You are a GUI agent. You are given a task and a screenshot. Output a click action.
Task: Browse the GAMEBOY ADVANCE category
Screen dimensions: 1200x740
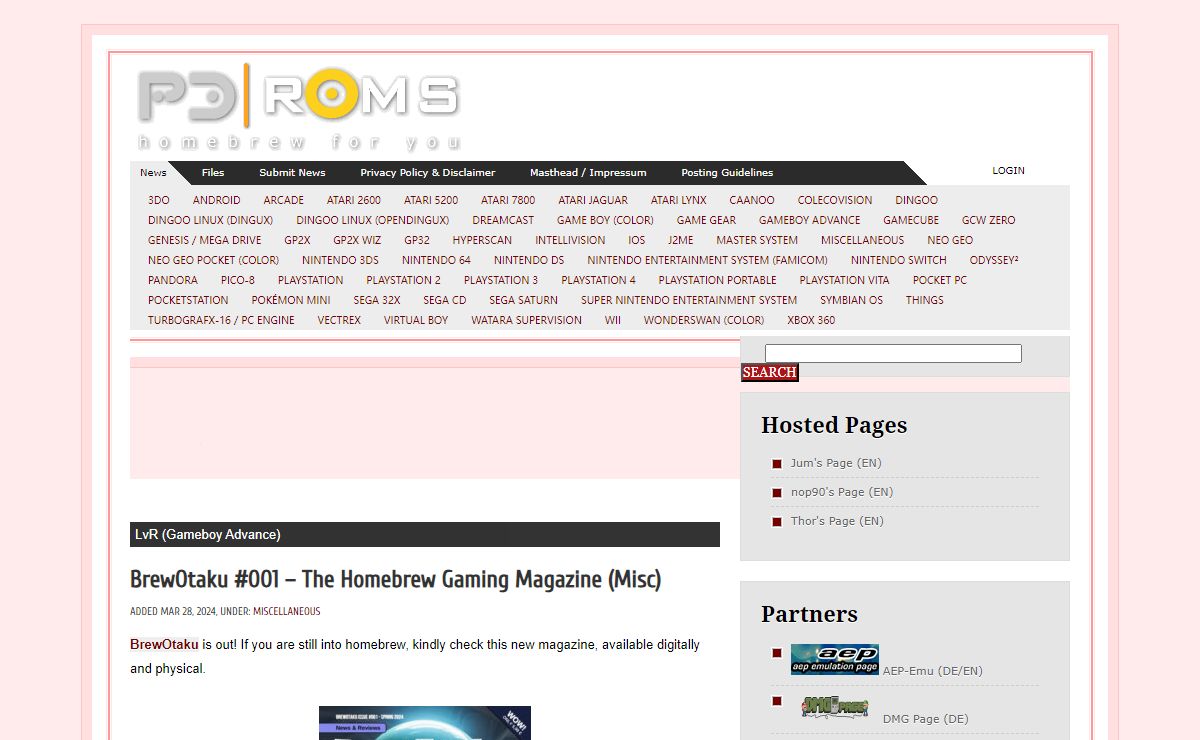809,220
